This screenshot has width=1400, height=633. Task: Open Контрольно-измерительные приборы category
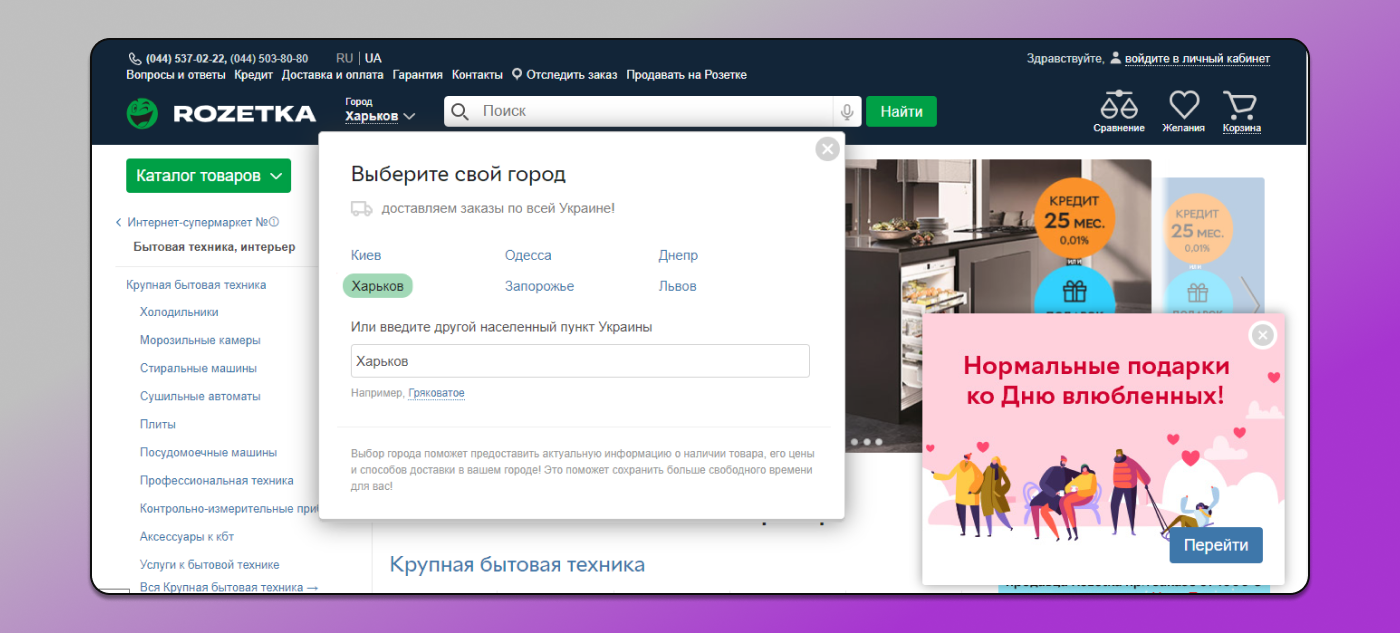tap(229, 508)
